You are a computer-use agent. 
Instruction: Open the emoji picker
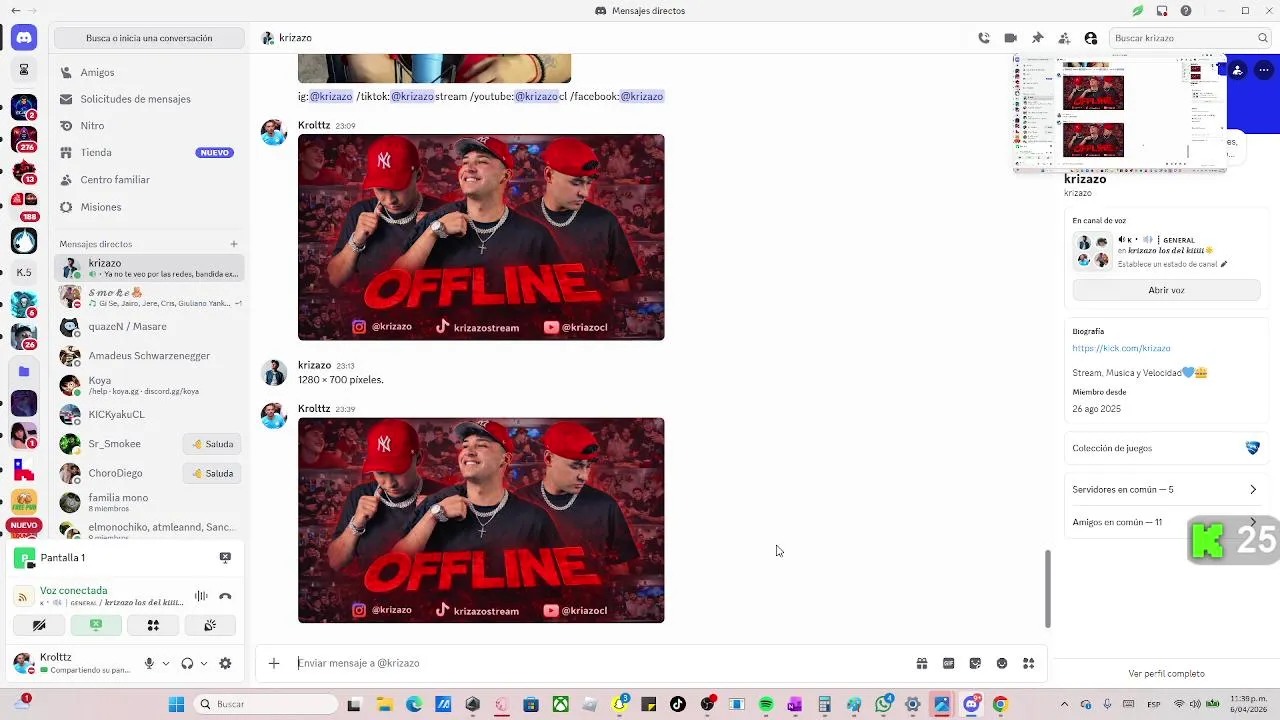(1002, 663)
